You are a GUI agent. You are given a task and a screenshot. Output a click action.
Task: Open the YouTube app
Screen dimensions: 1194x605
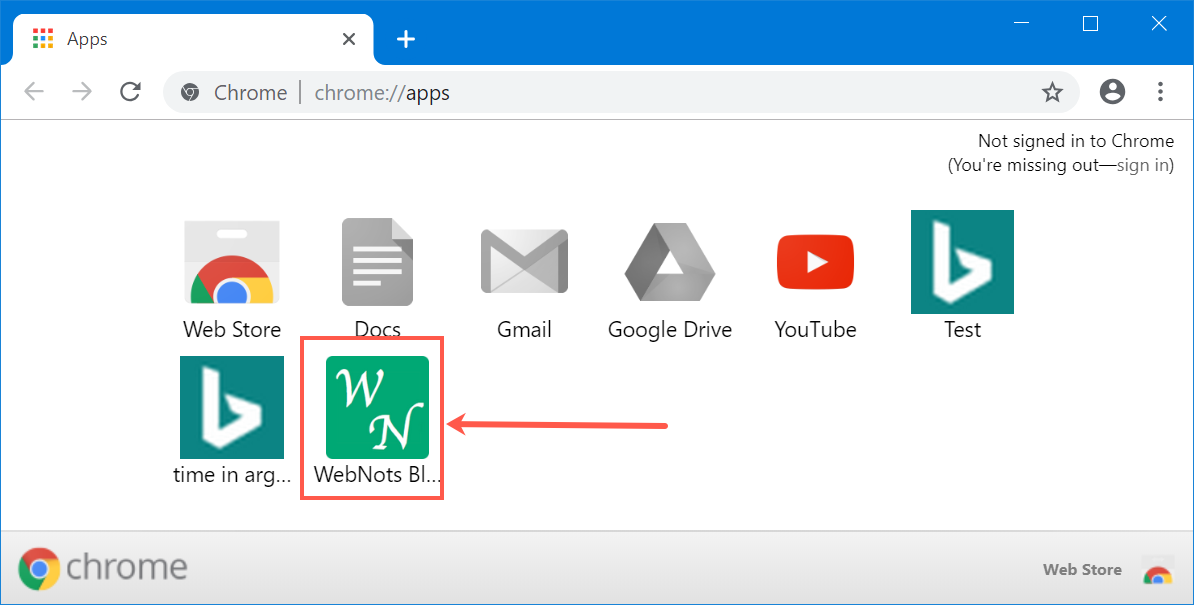(815, 262)
